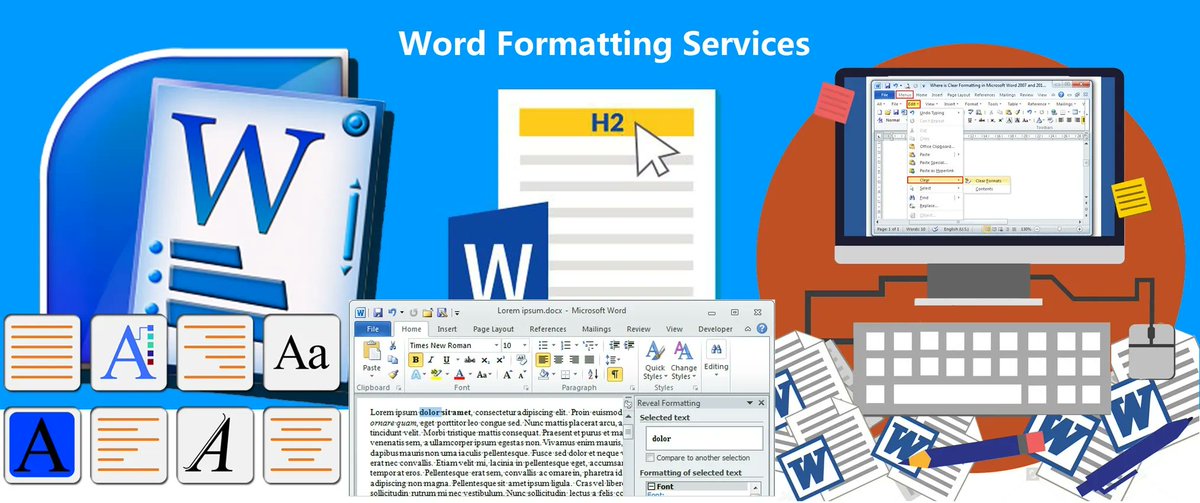Click the Borders grid icon
The image size is (1200, 503).
tap(565, 375)
